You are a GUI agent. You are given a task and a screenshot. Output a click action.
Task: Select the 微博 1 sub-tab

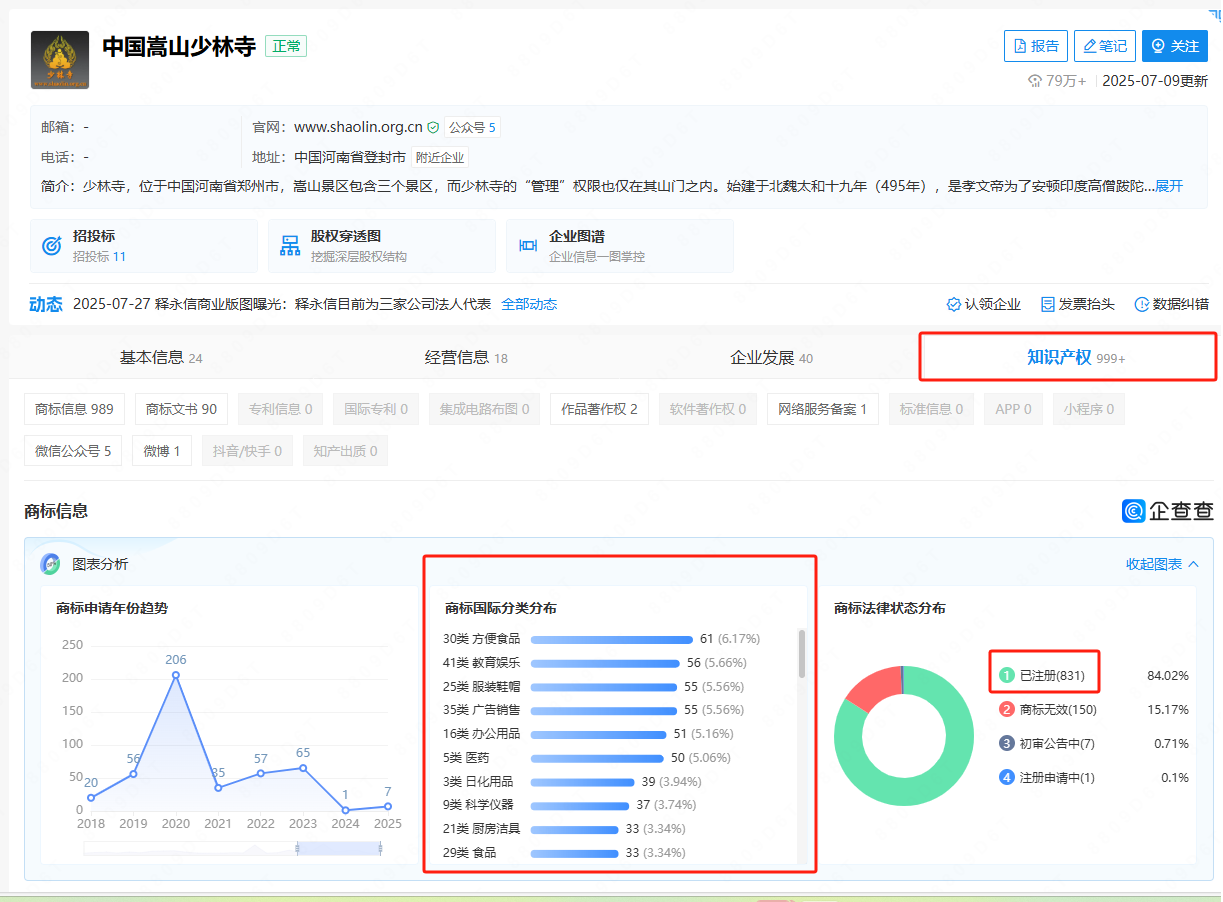tap(161, 451)
